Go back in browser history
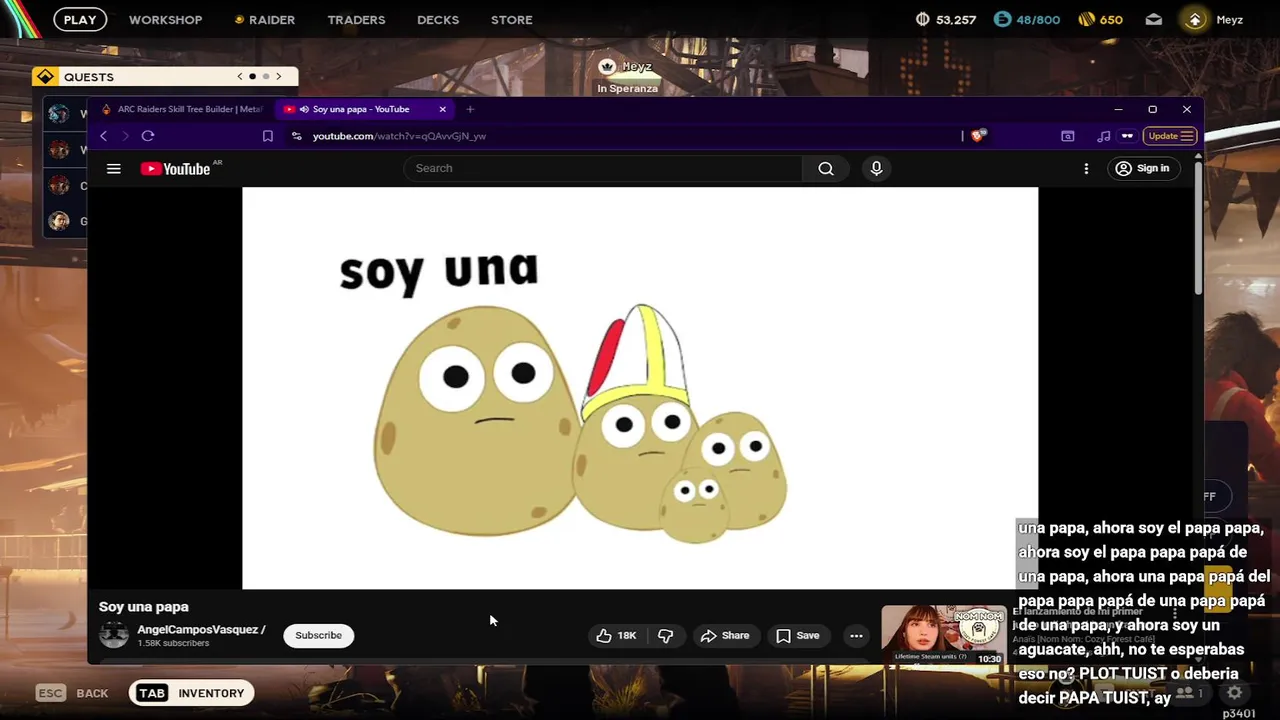 point(103,136)
